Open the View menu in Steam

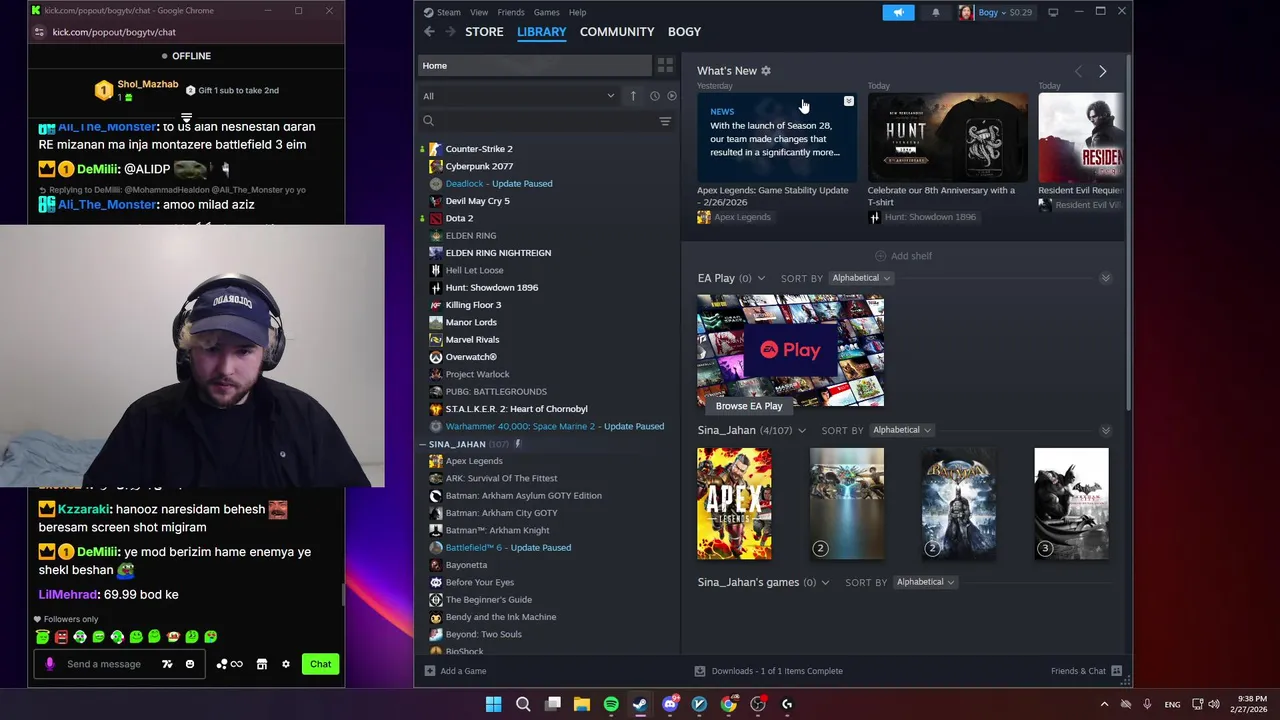(479, 12)
